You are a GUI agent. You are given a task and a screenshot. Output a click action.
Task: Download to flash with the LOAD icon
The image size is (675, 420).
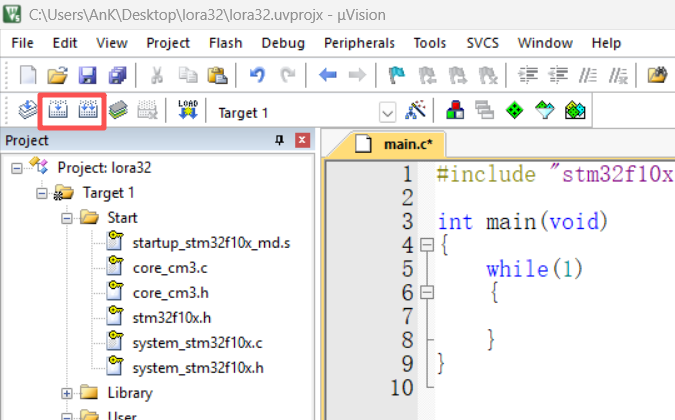(188, 109)
